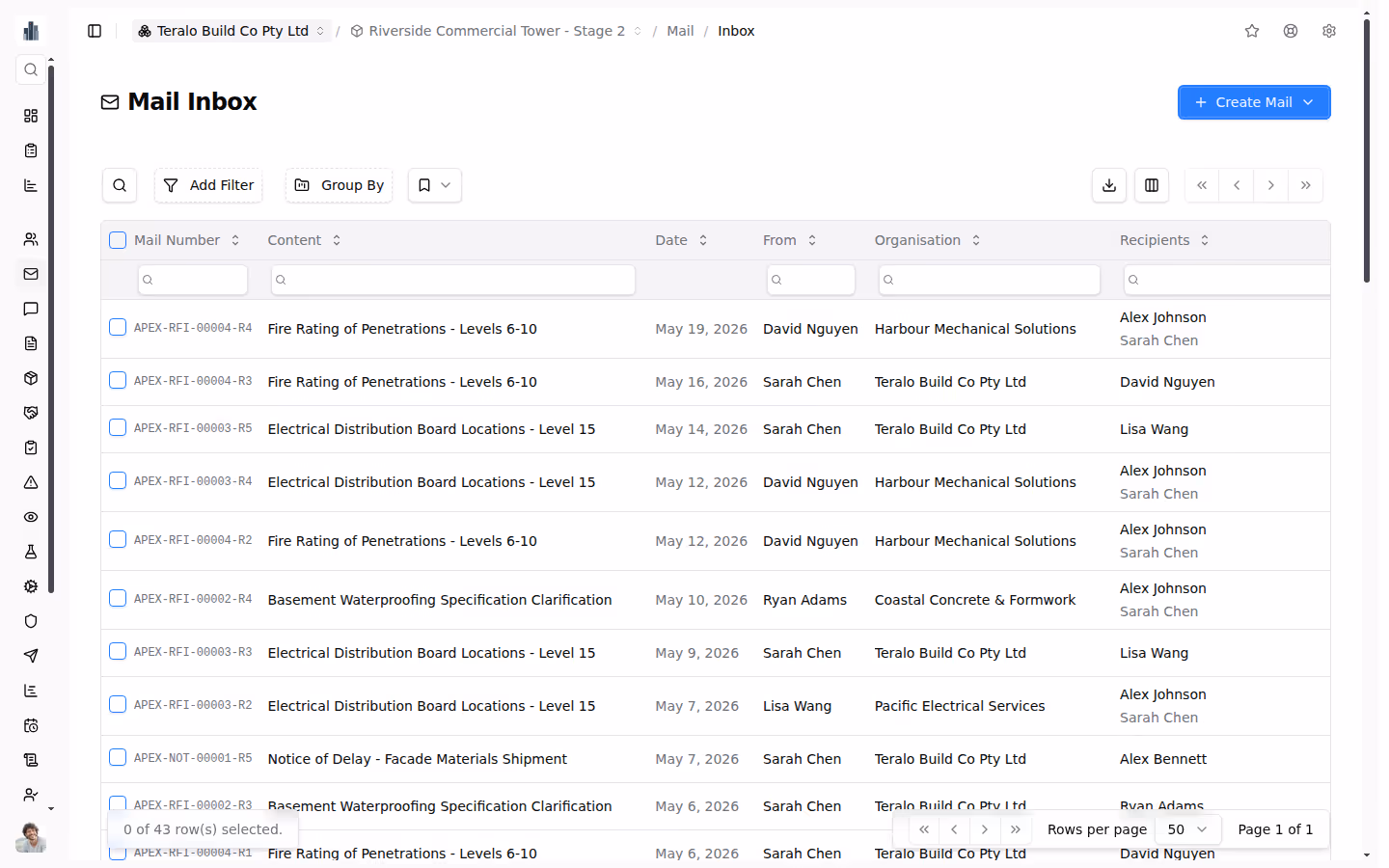1389x868 pixels.
Task: Check the box for APEX-RFI-00004-R4
Action: [118, 327]
